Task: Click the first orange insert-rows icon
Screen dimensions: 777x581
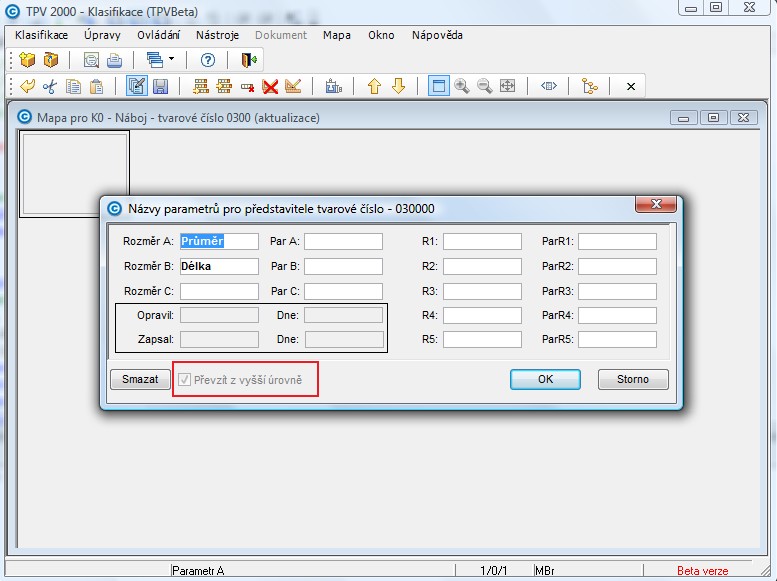Action: coord(200,86)
